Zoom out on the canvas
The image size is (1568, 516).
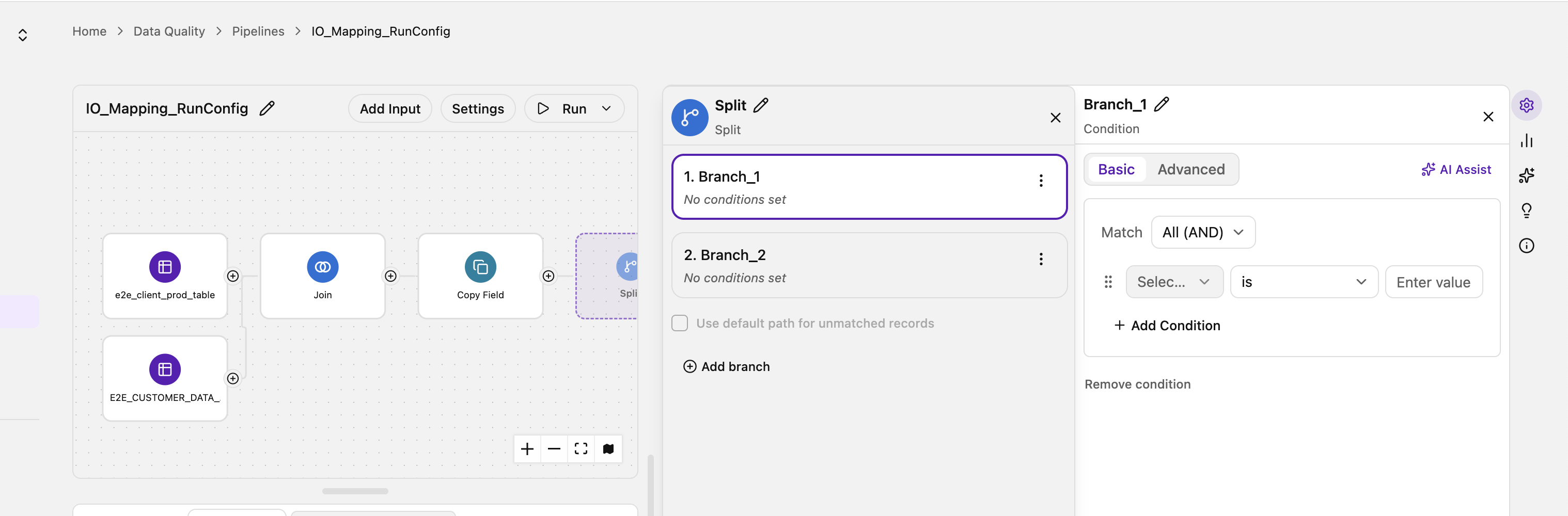(554, 449)
